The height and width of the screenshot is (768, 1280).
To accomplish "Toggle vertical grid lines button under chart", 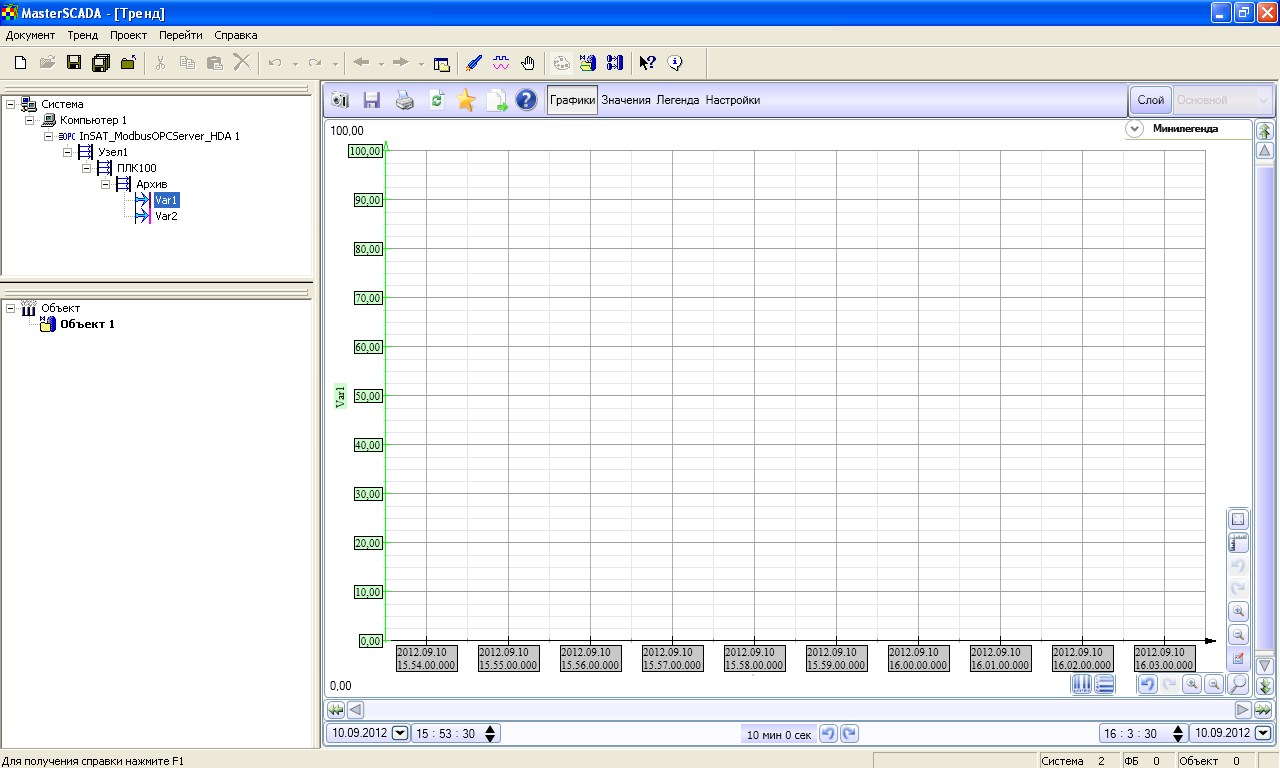I will click(x=1082, y=684).
